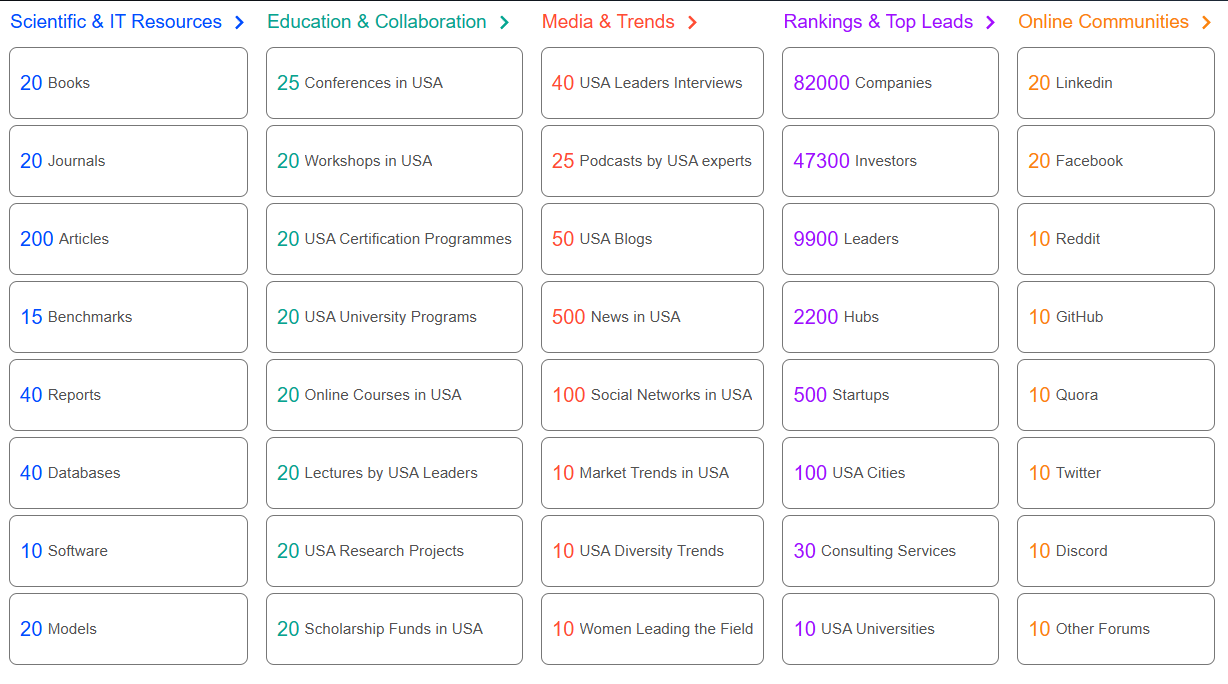Viewport: 1228px width, 684px height.
Task: Open the 20 Books card
Action: coord(128,83)
